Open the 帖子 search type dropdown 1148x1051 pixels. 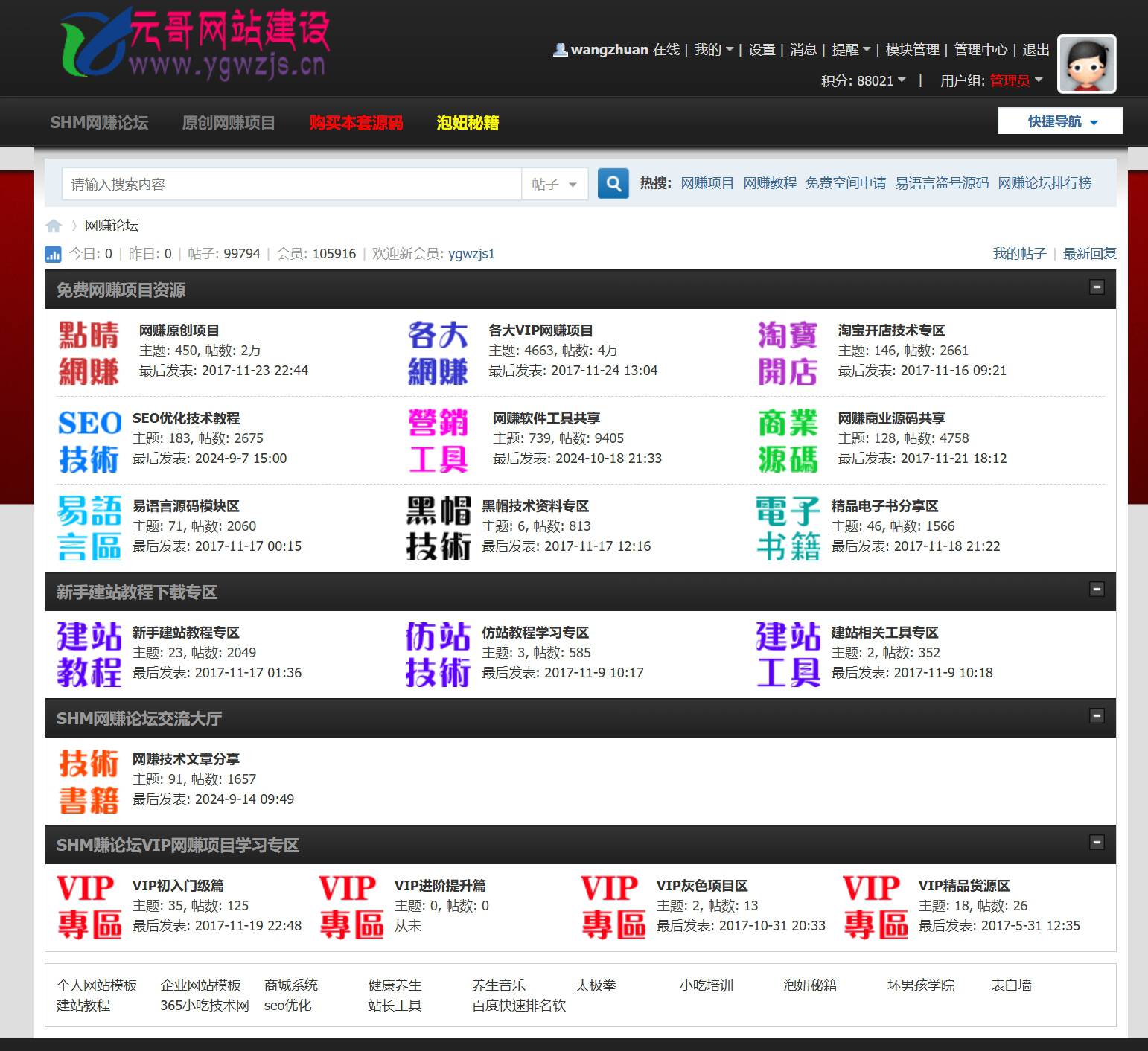point(554,184)
